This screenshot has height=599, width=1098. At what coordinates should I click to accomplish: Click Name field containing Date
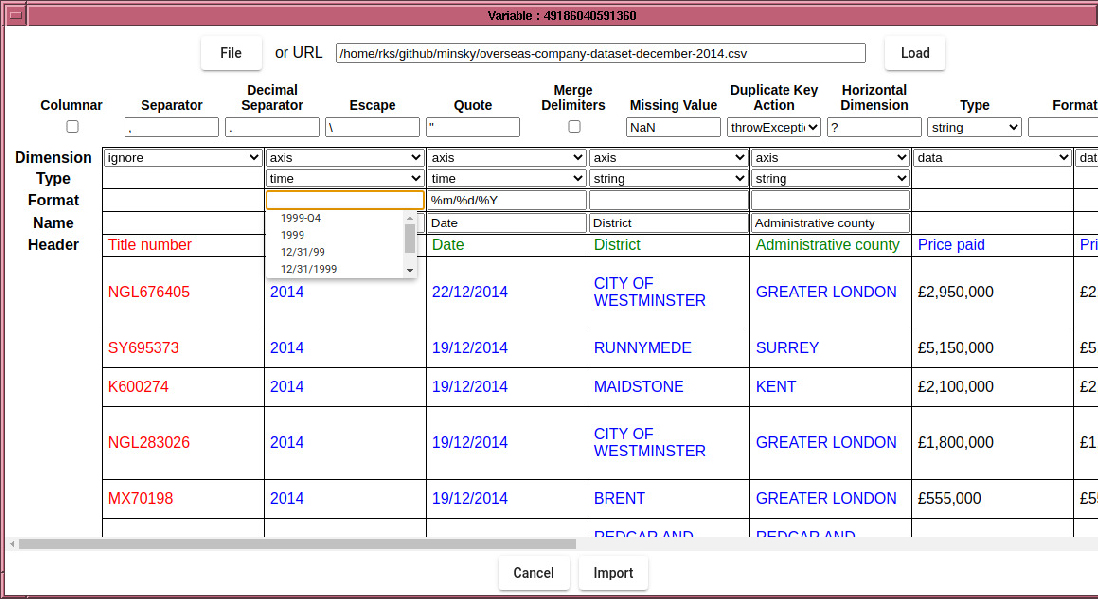507,223
